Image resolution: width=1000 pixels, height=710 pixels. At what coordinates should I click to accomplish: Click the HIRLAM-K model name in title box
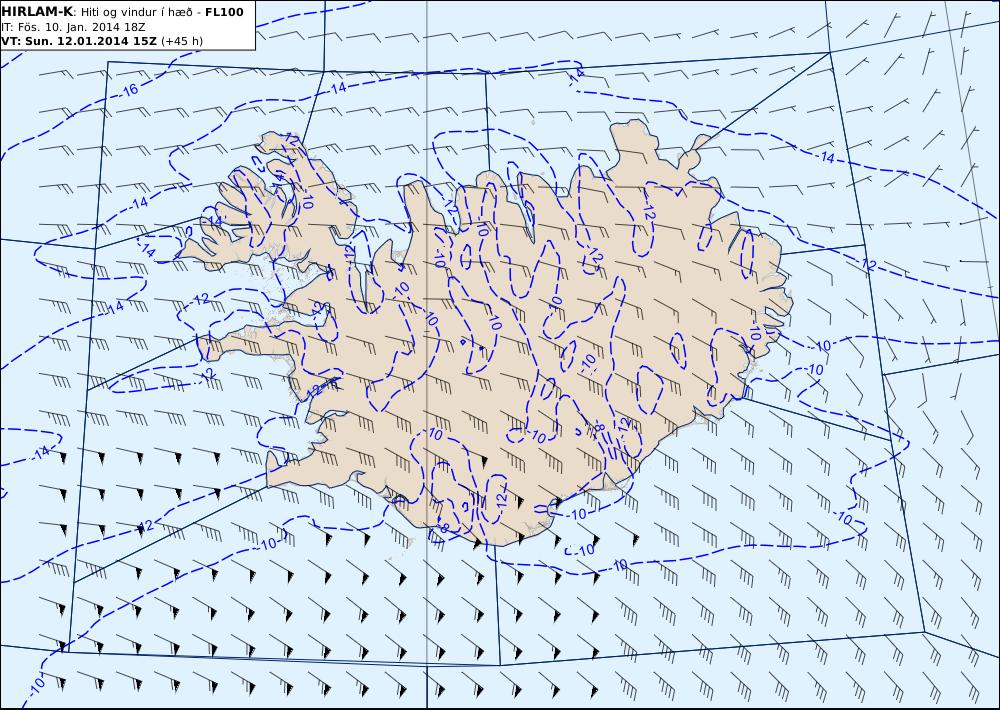(x=37, y=12)
